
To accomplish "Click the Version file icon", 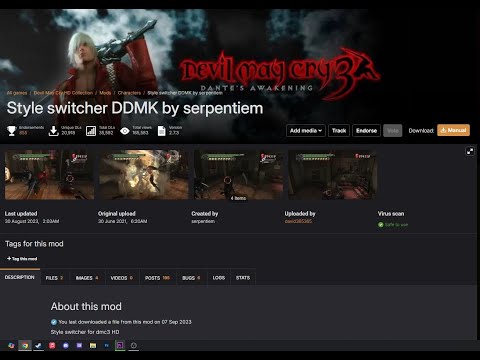I will pyautogui.click(x=161, y=131).
